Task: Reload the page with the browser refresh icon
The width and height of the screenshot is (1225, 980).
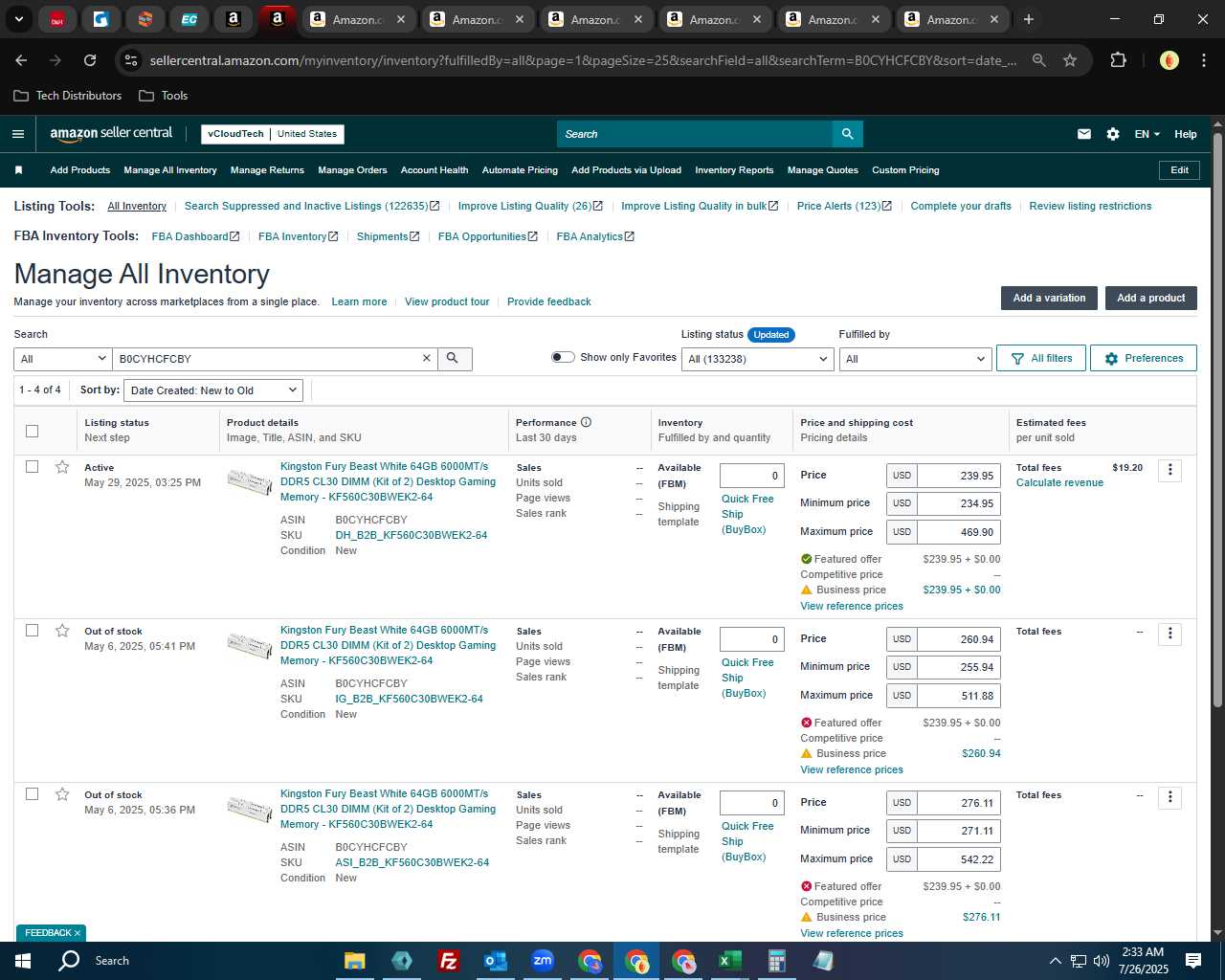Action: 90,60
